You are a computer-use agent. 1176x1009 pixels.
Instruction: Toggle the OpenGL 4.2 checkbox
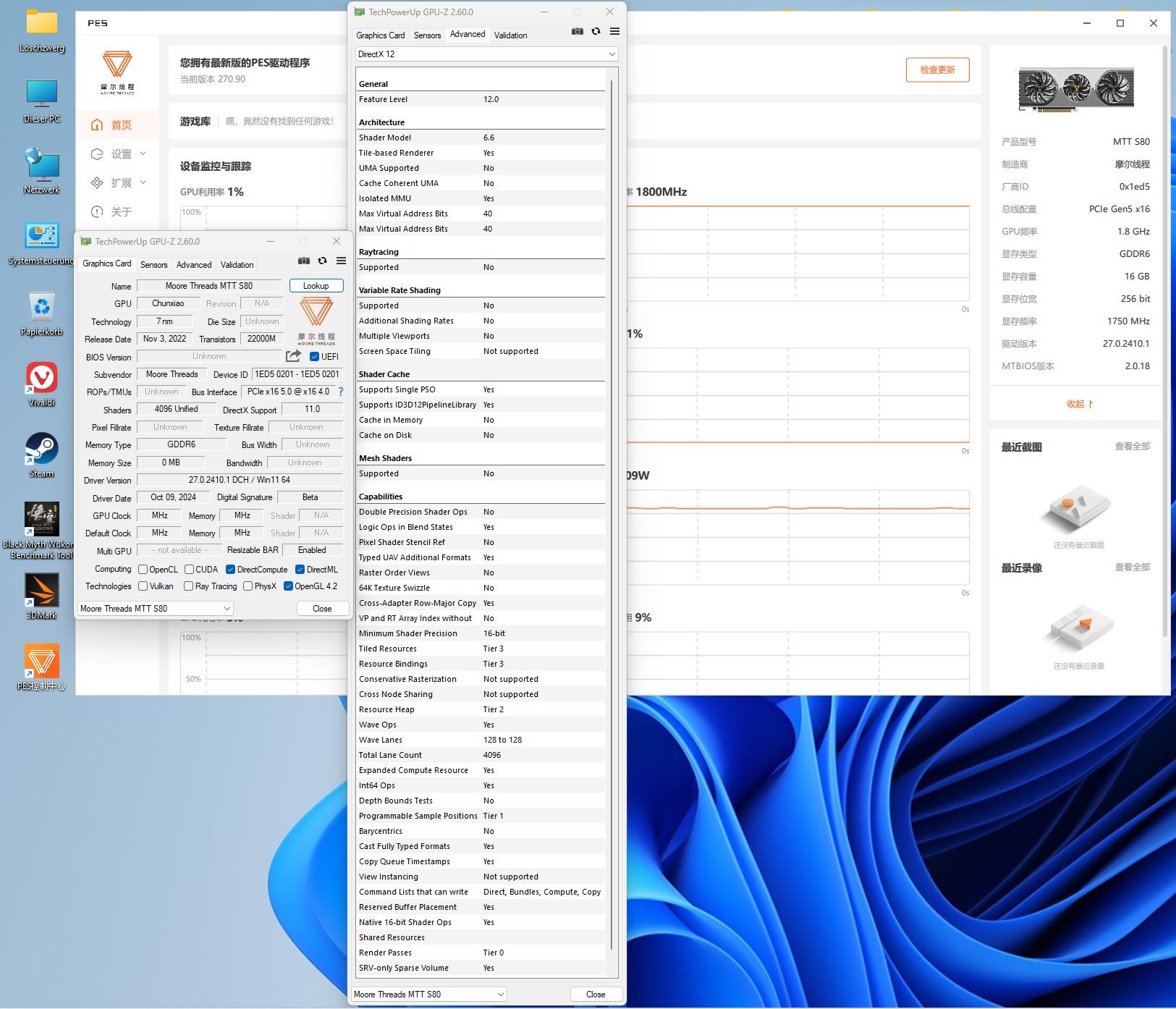(288, 586)
